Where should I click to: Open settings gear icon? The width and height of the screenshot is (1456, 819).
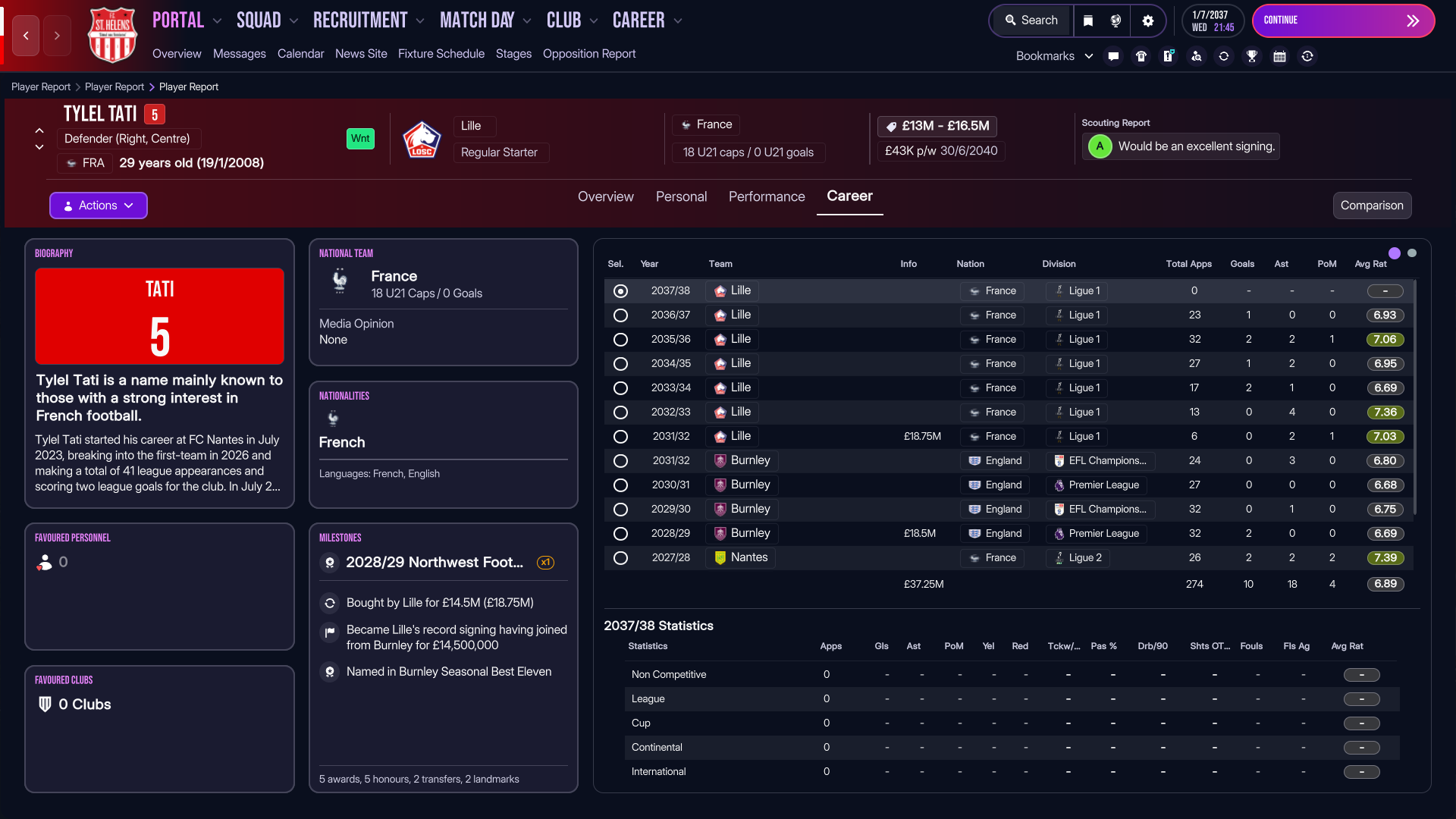(1148, 20)
